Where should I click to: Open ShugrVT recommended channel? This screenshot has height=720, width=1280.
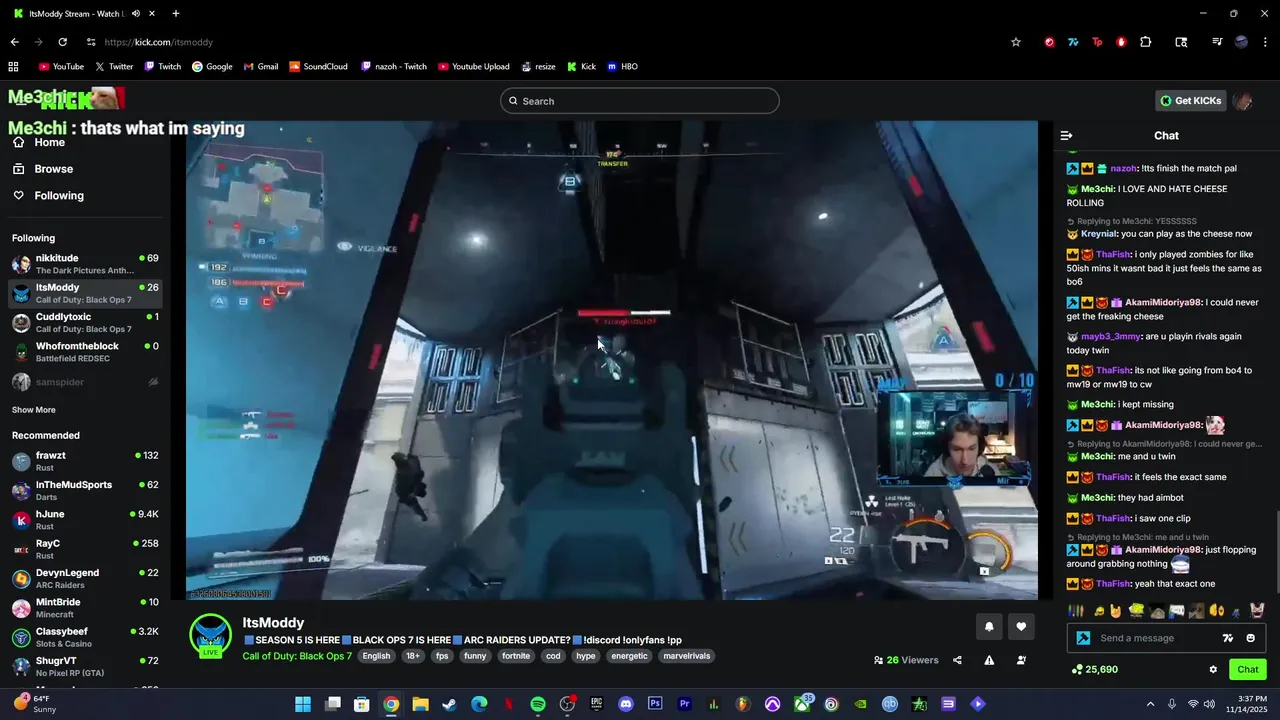(x=85, y=666)
